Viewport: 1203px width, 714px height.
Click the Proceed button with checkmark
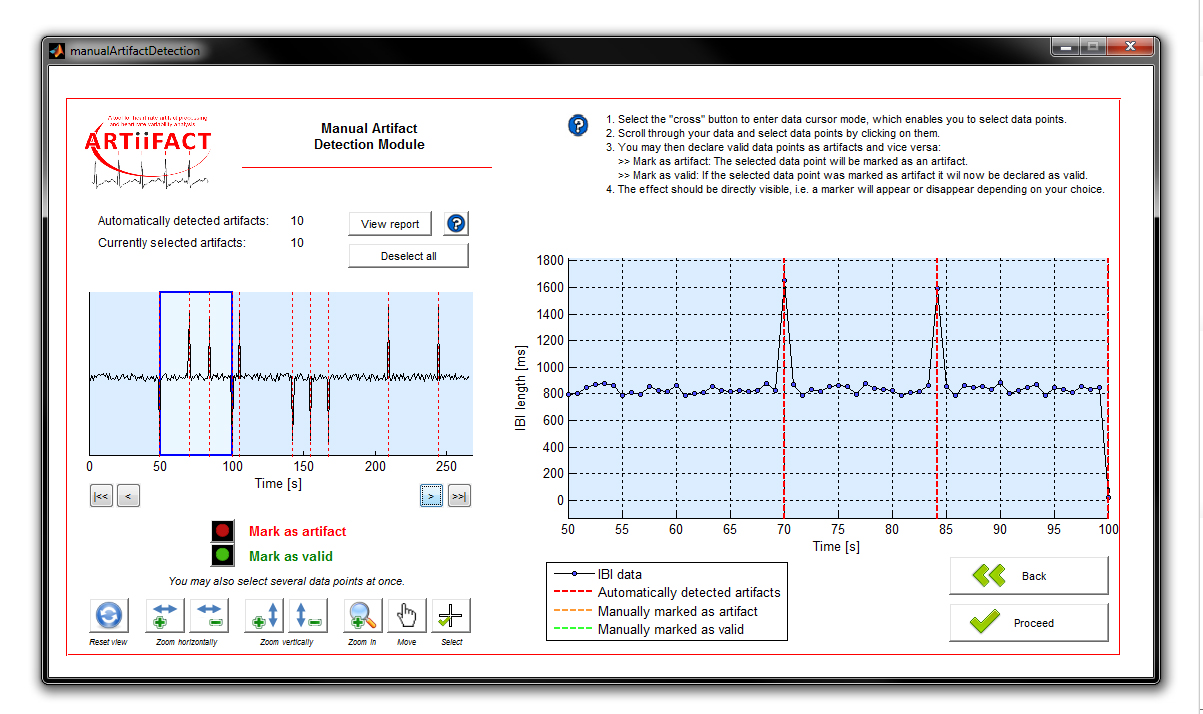click(1028, 623)
